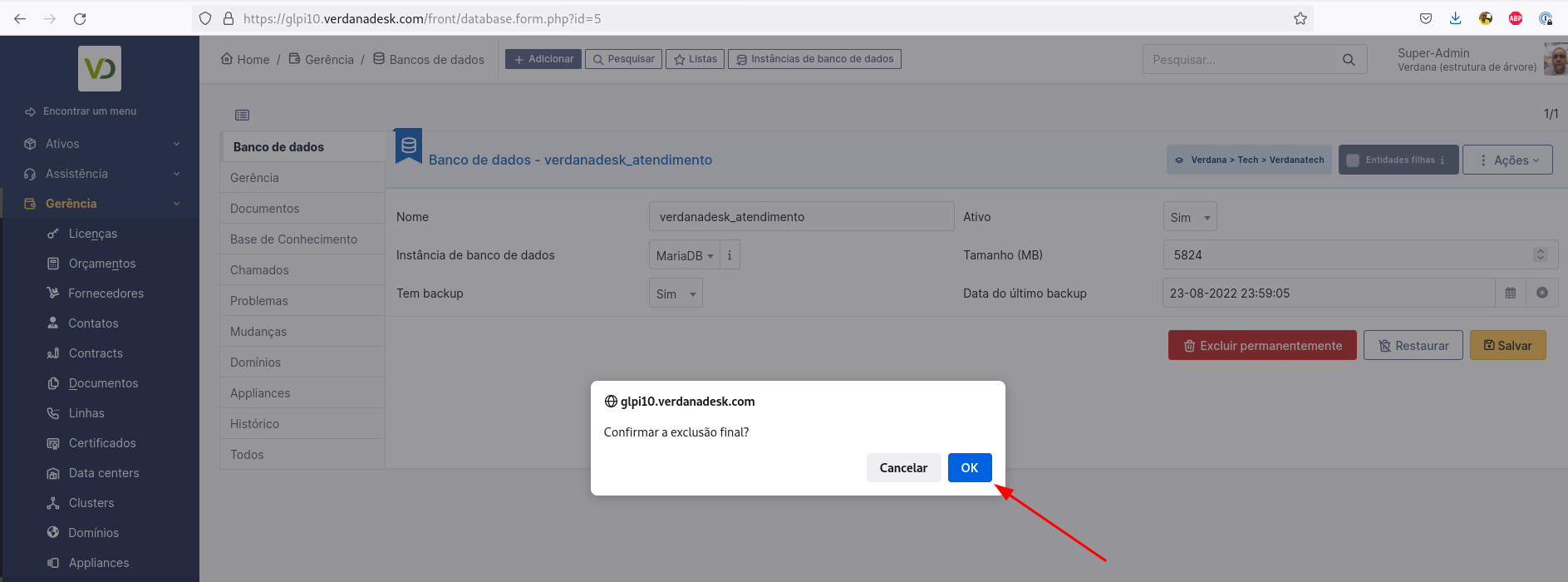Click the list view icon above tabs
The width and height of the screenshot is (1568, 582).
[x=242, y=115]
